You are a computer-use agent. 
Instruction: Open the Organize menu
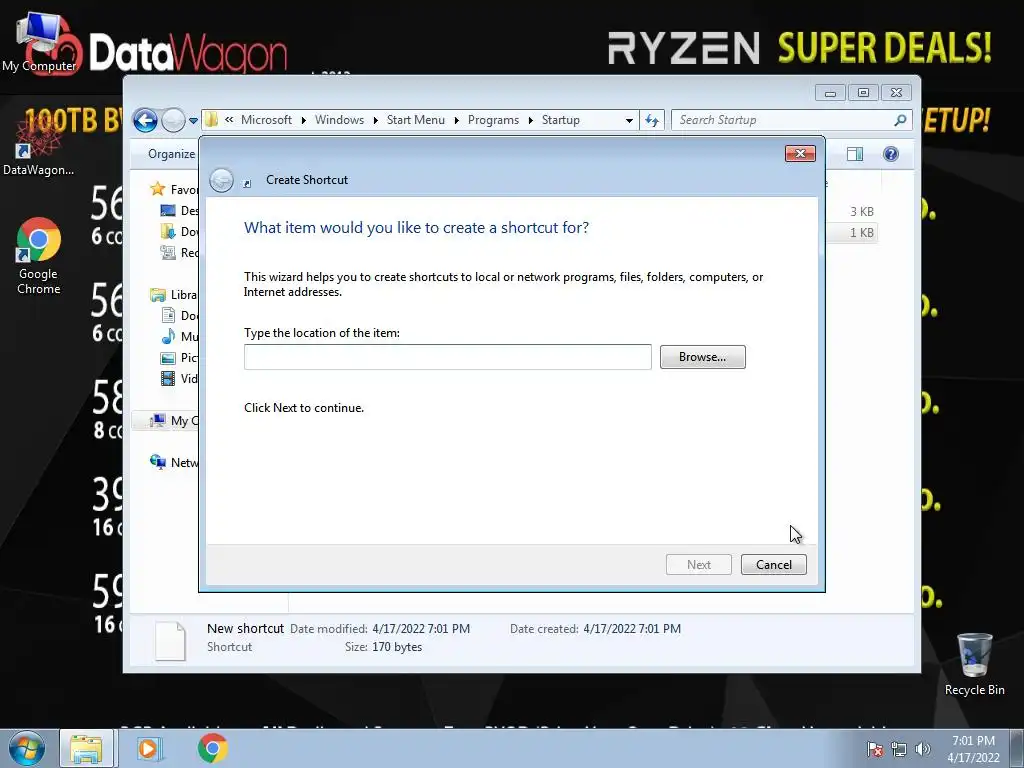[x=171, y=154]
